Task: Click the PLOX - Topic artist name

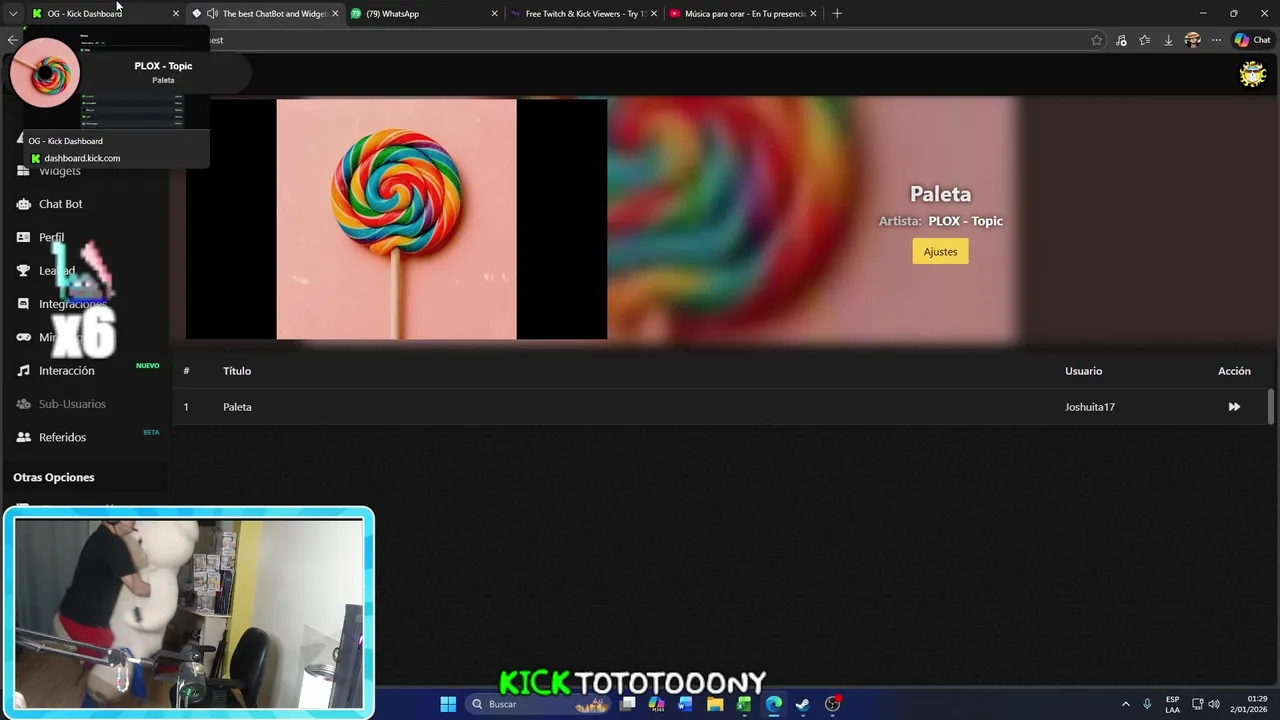Action: coord(965,221)
